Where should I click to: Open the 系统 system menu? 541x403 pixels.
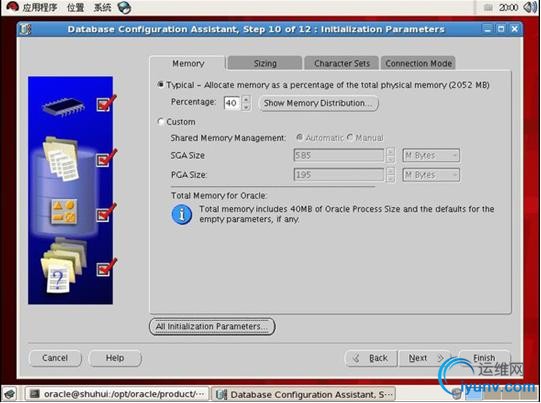coord(102,7)
